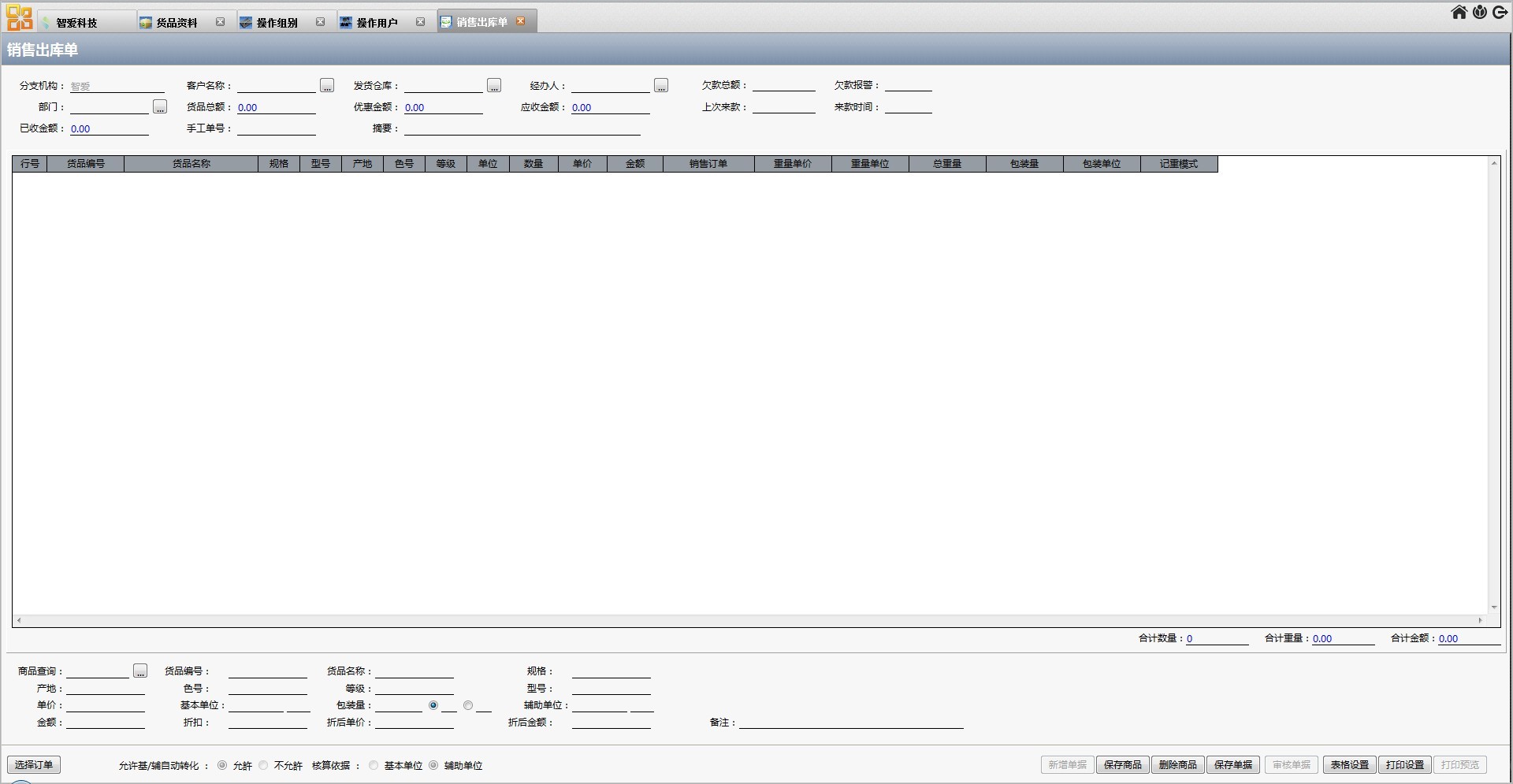Screen dimensions: 1513x784
Task: Click the 包装单位 column header
Action: coord(1102,164)
